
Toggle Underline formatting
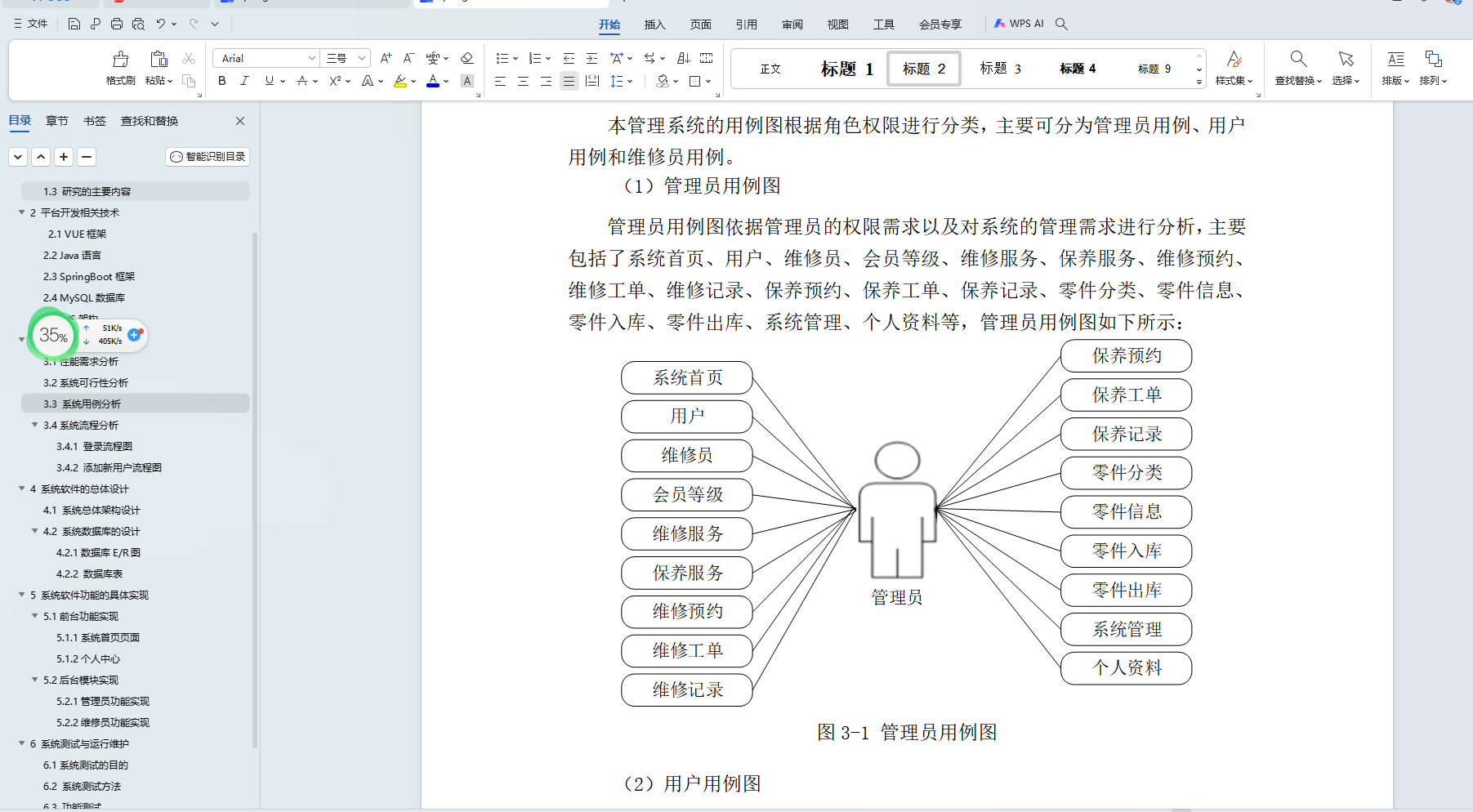[270, 81]
